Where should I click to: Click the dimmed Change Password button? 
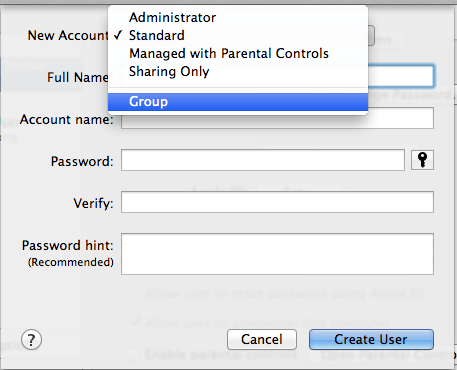[x=412, y=95]
